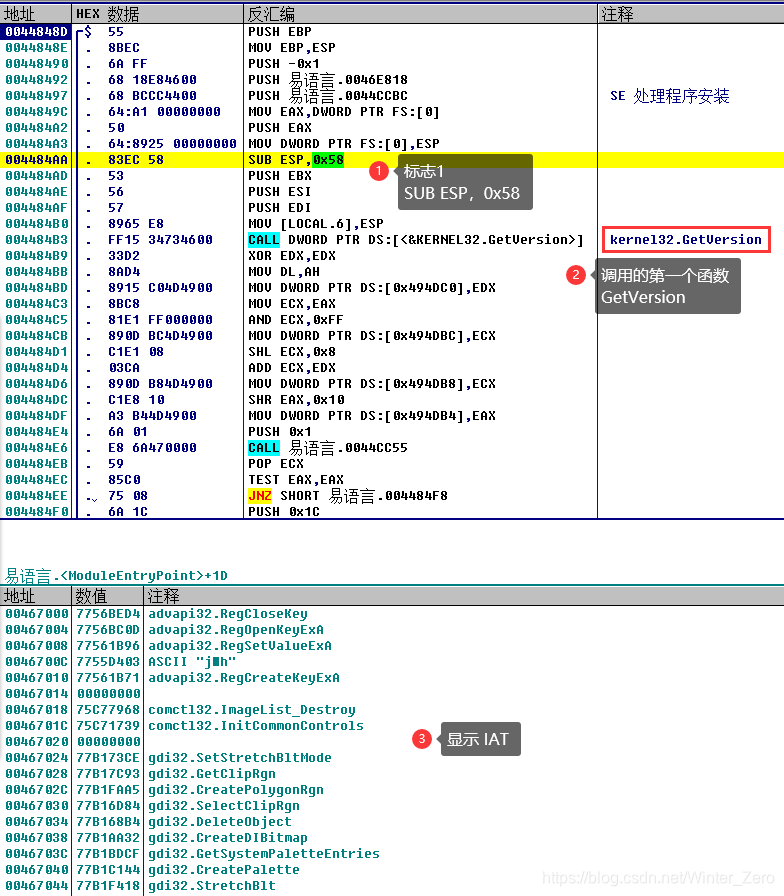
Task: Click the kernel32.GetVersion comment
Action: tap(686, 240)
